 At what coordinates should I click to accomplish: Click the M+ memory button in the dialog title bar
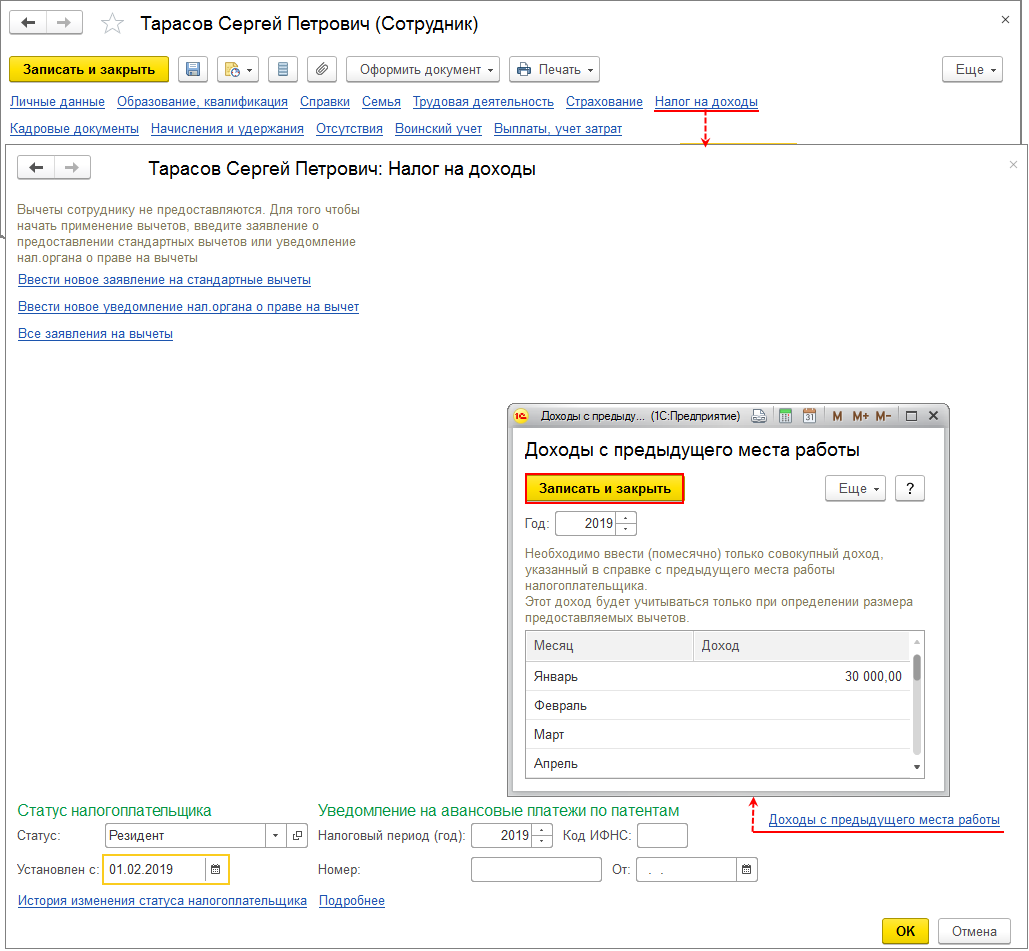861,416
